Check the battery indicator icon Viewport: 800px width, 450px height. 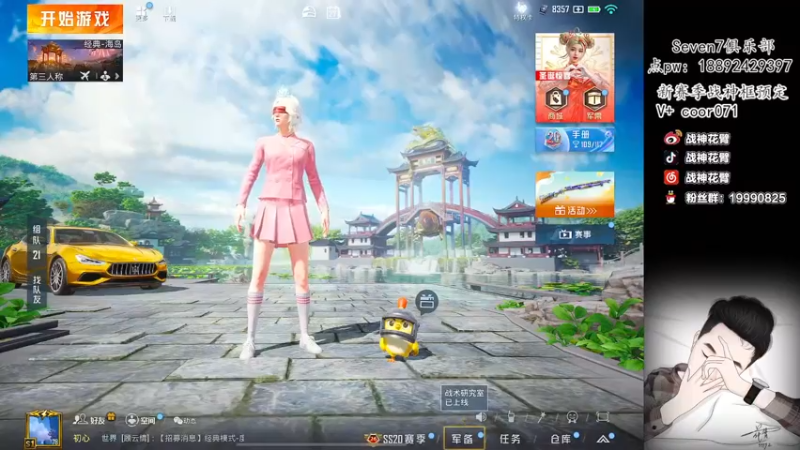coord(594,9)
